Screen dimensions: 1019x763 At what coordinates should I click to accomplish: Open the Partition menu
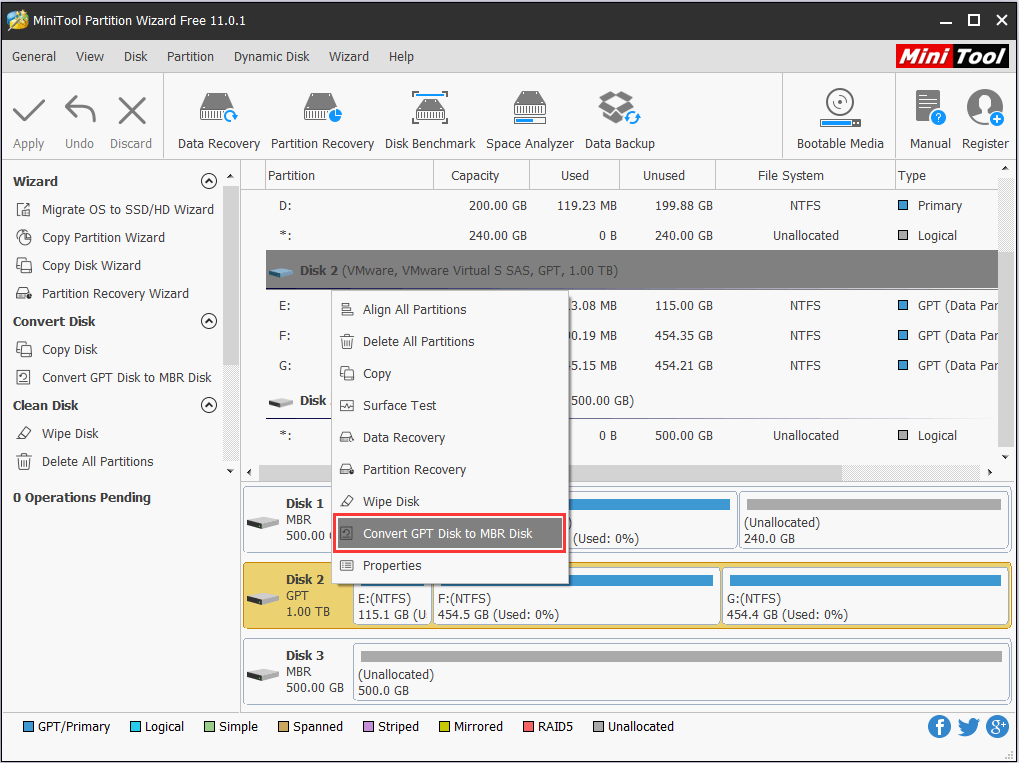coord(190,57)
